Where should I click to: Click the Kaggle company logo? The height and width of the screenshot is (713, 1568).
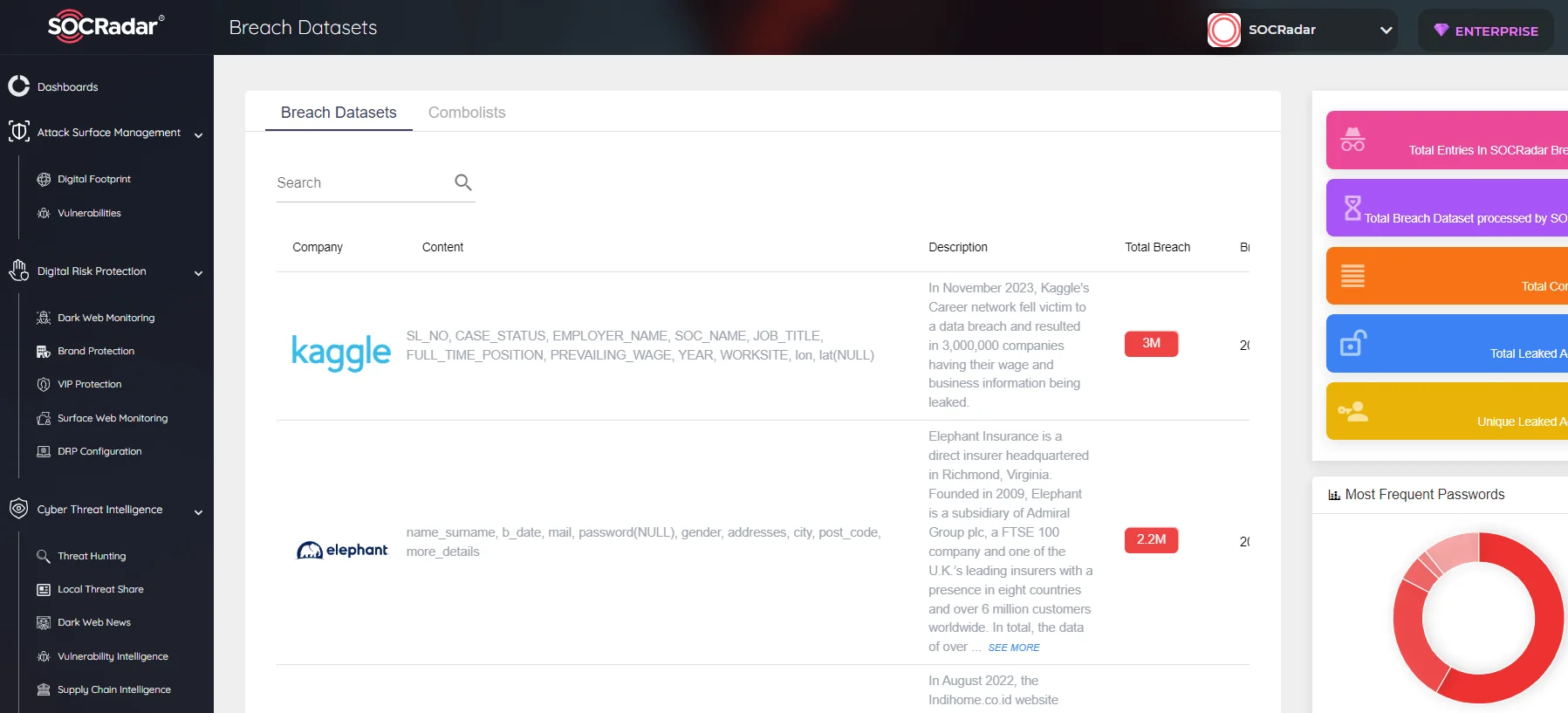point(341,352)
